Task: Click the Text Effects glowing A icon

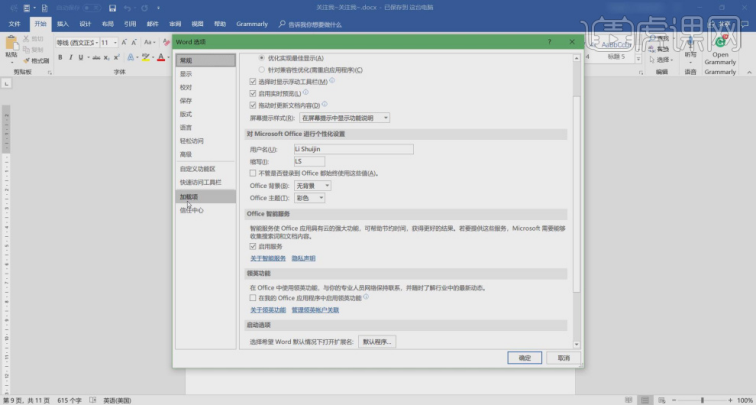Action: click(131, 57)
